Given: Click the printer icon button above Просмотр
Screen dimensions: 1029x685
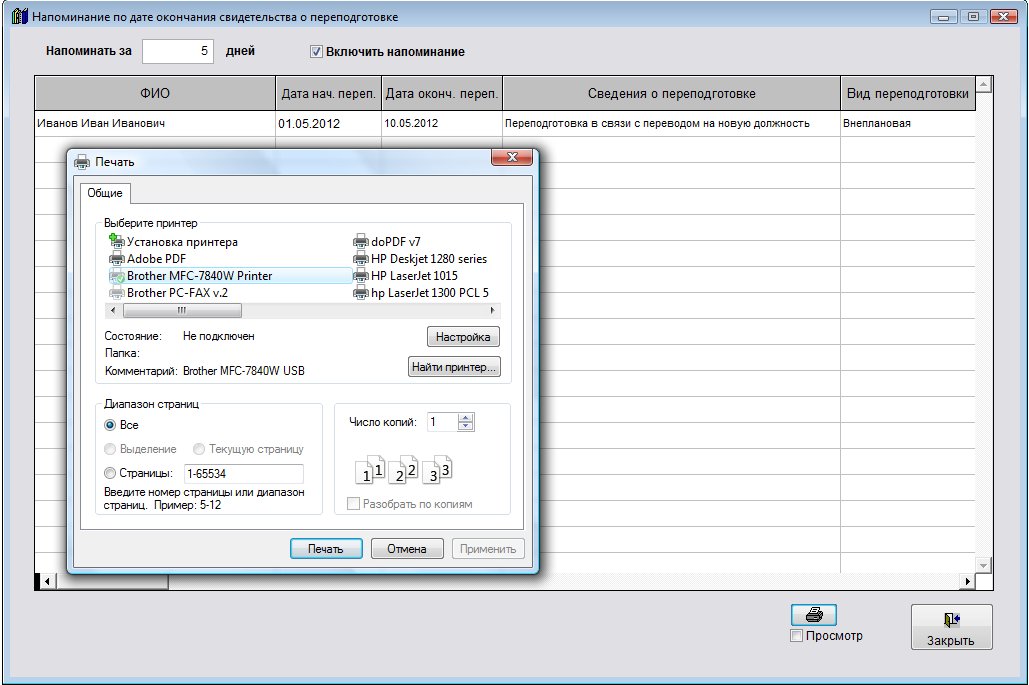Looking at the screenshot, I should click(x=814, y=615).
